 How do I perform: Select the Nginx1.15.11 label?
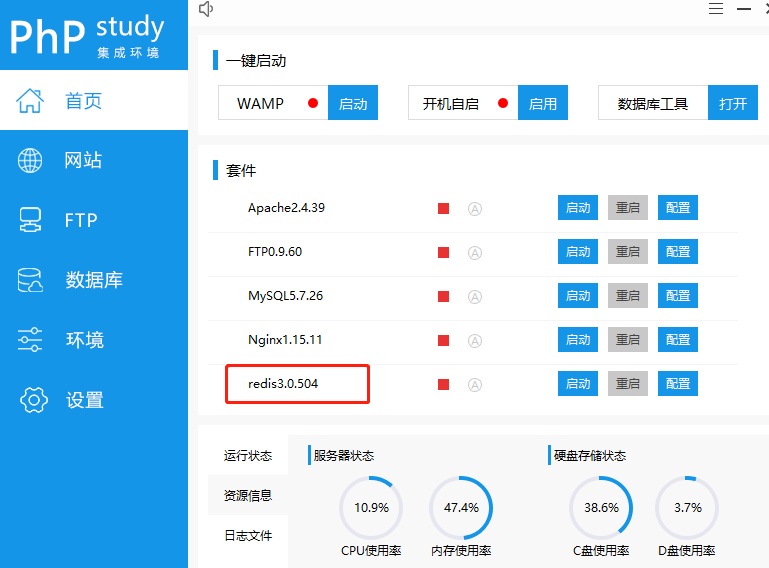click(285, 340)
